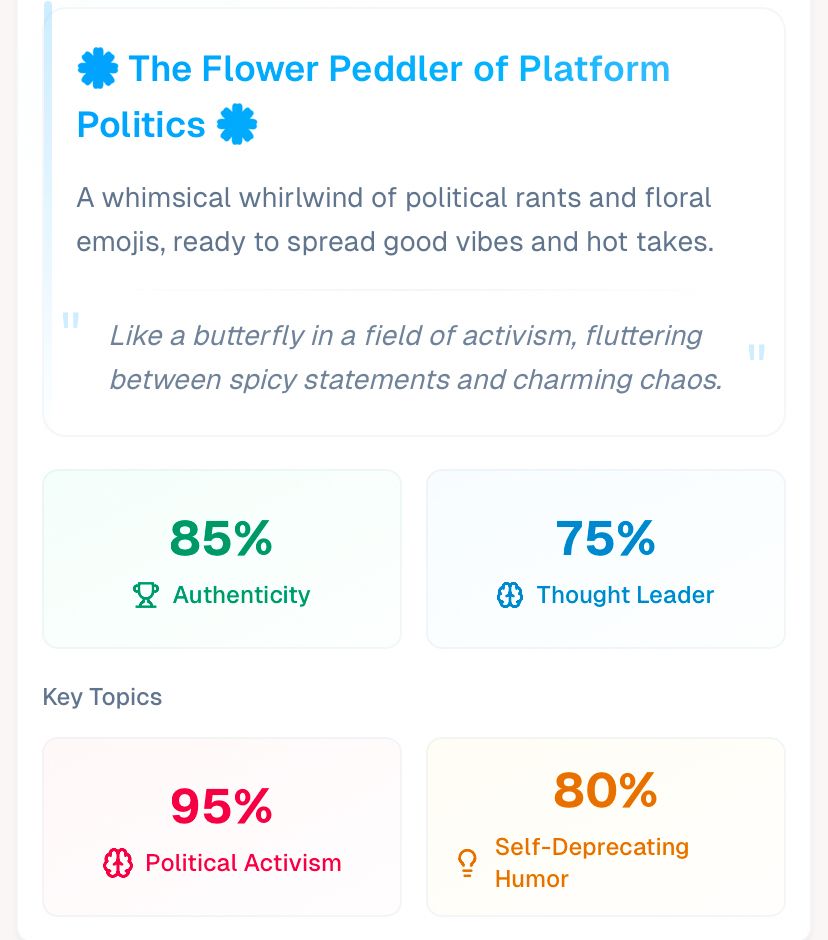Click the red brain icon by Political Activism

(118, 863)
